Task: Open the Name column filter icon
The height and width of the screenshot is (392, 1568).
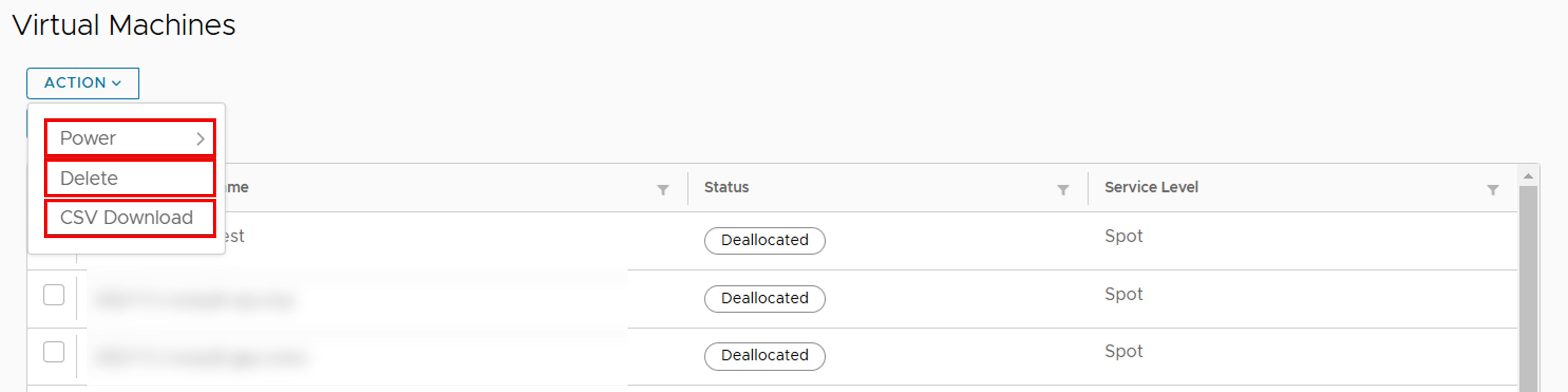Action: [663, 190]
